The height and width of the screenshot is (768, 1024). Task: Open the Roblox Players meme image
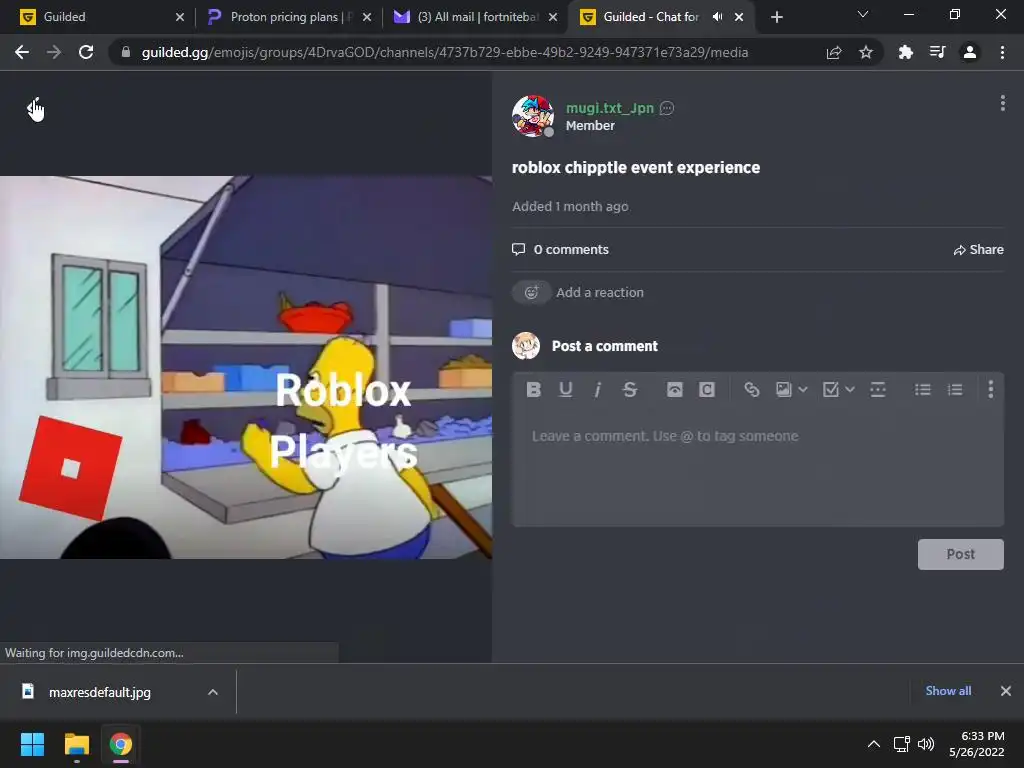point(246,367)
